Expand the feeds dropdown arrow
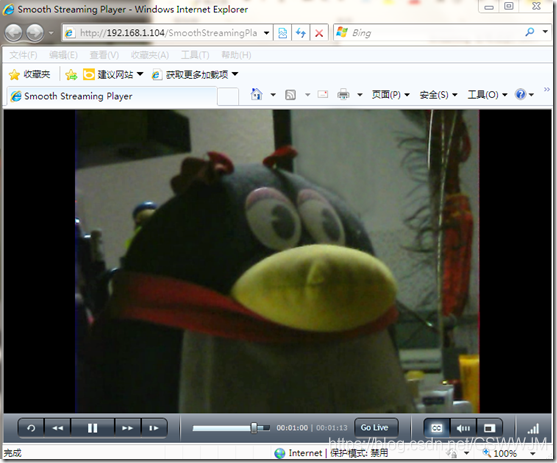This screenshot has height=463, width=557. click(308, 95)
